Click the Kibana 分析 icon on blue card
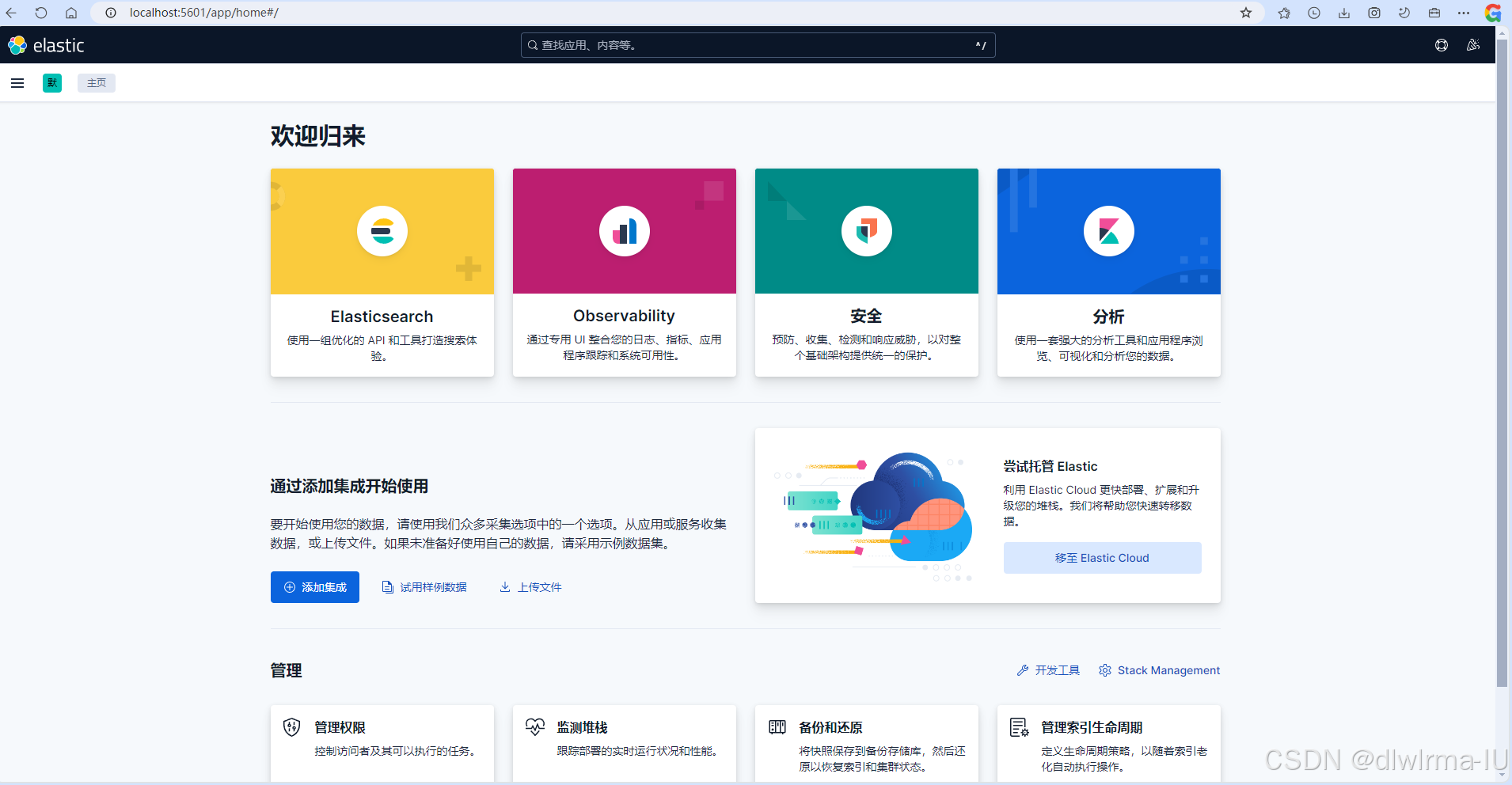Image resolution: width=1512 pixels, height=785 pixels. tap(1109, 231)
